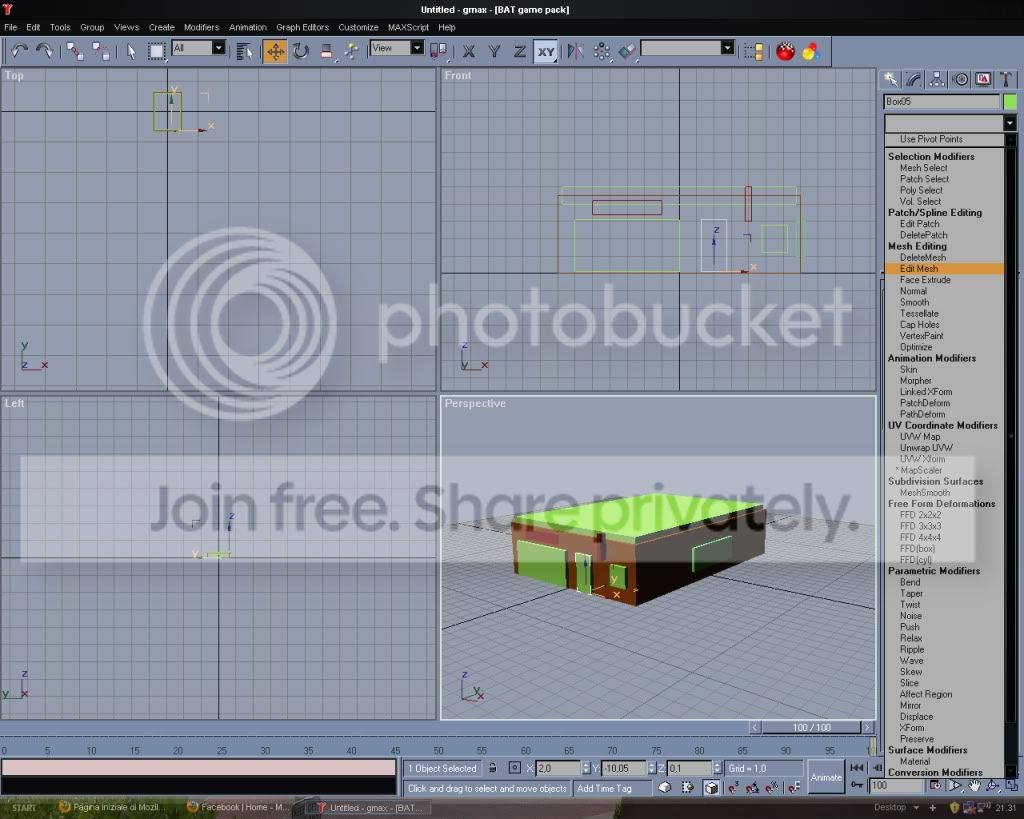Open the Material Editor red sphere icon
The width and height of the screenshot is (1024, 819).
click(785, 50)
